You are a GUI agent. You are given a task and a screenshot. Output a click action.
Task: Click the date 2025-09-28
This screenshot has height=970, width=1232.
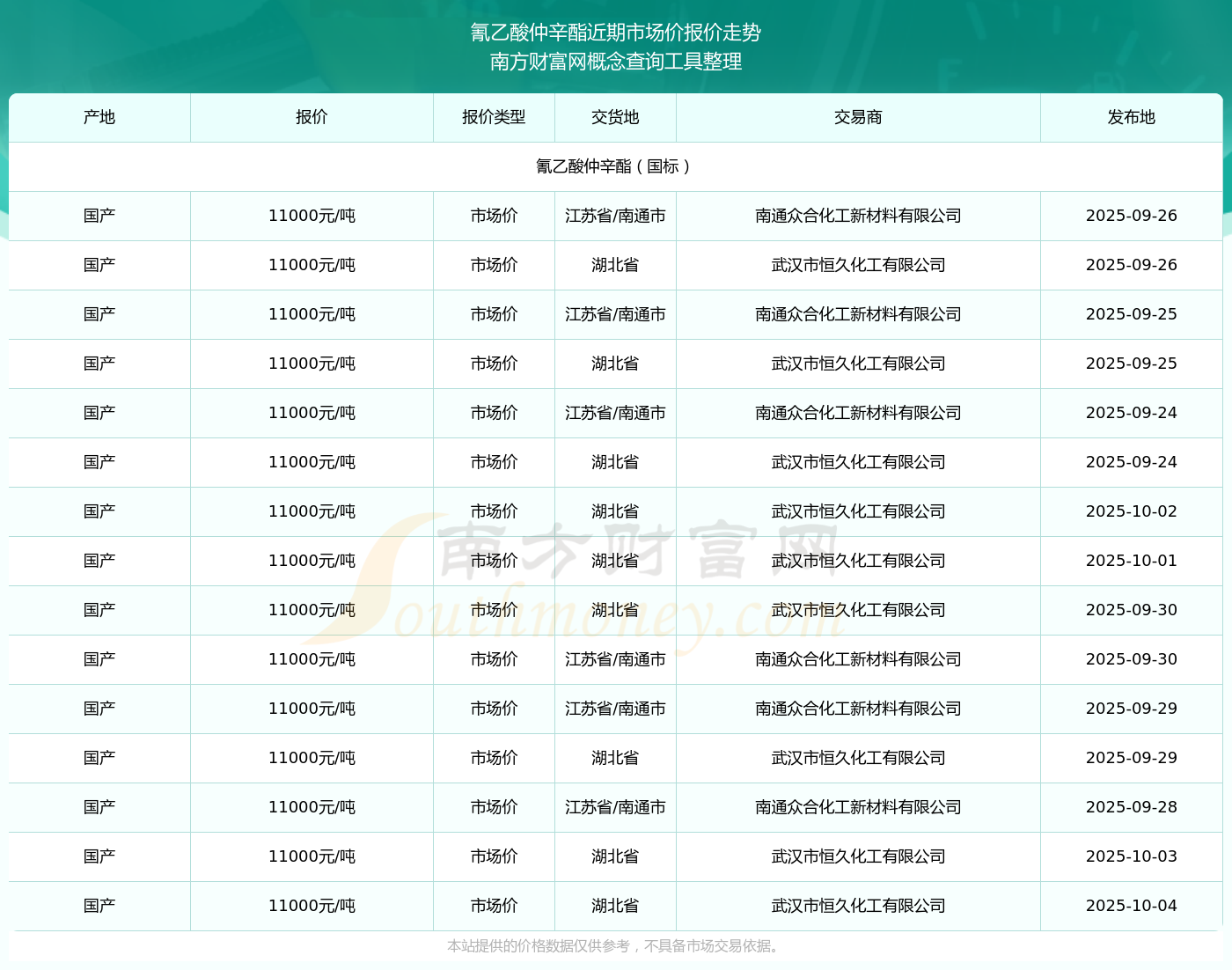1132,807
